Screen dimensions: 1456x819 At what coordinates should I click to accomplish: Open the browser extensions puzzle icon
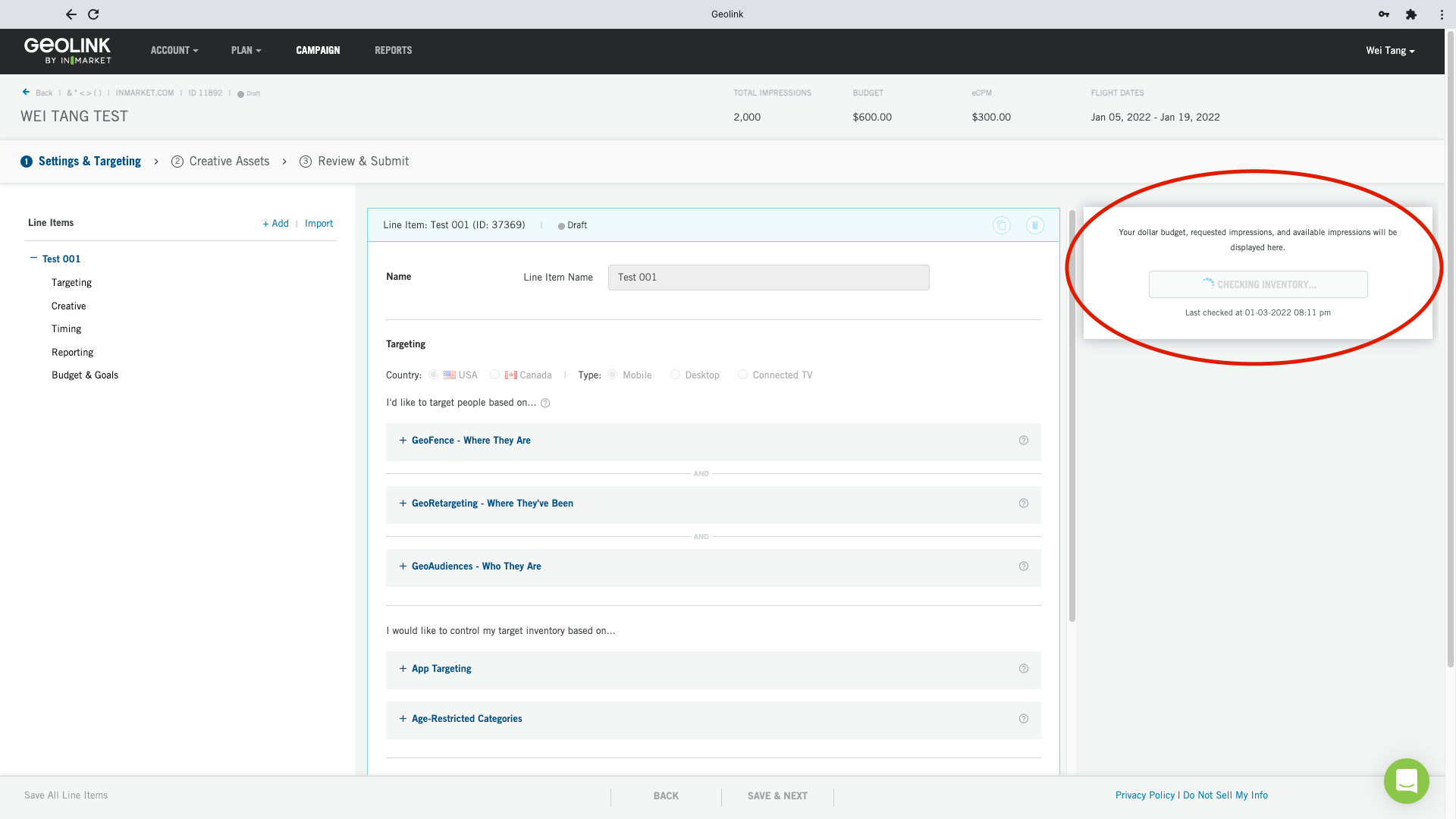[x=1411, y=14]
